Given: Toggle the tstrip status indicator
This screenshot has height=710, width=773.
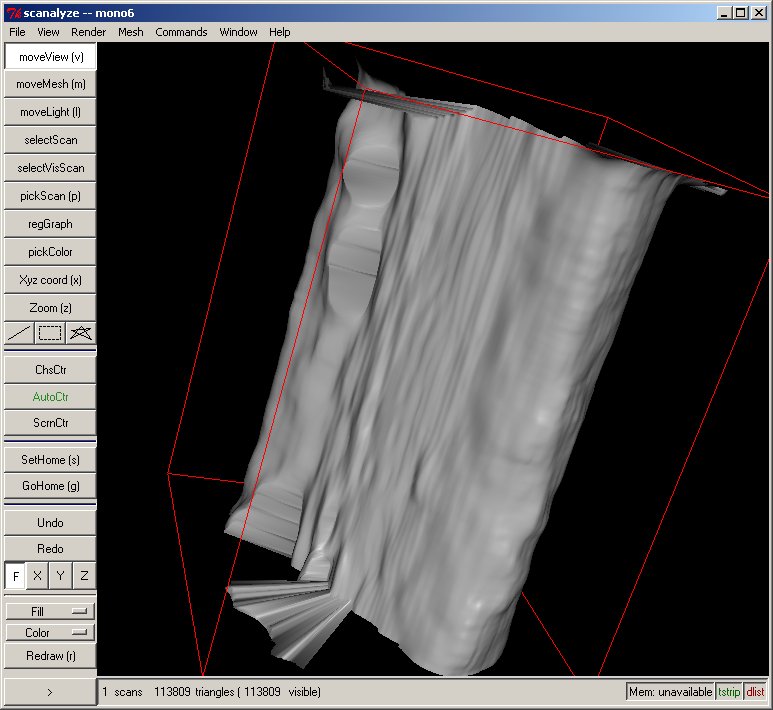Looking at the screenshot, I should [729, 691].
